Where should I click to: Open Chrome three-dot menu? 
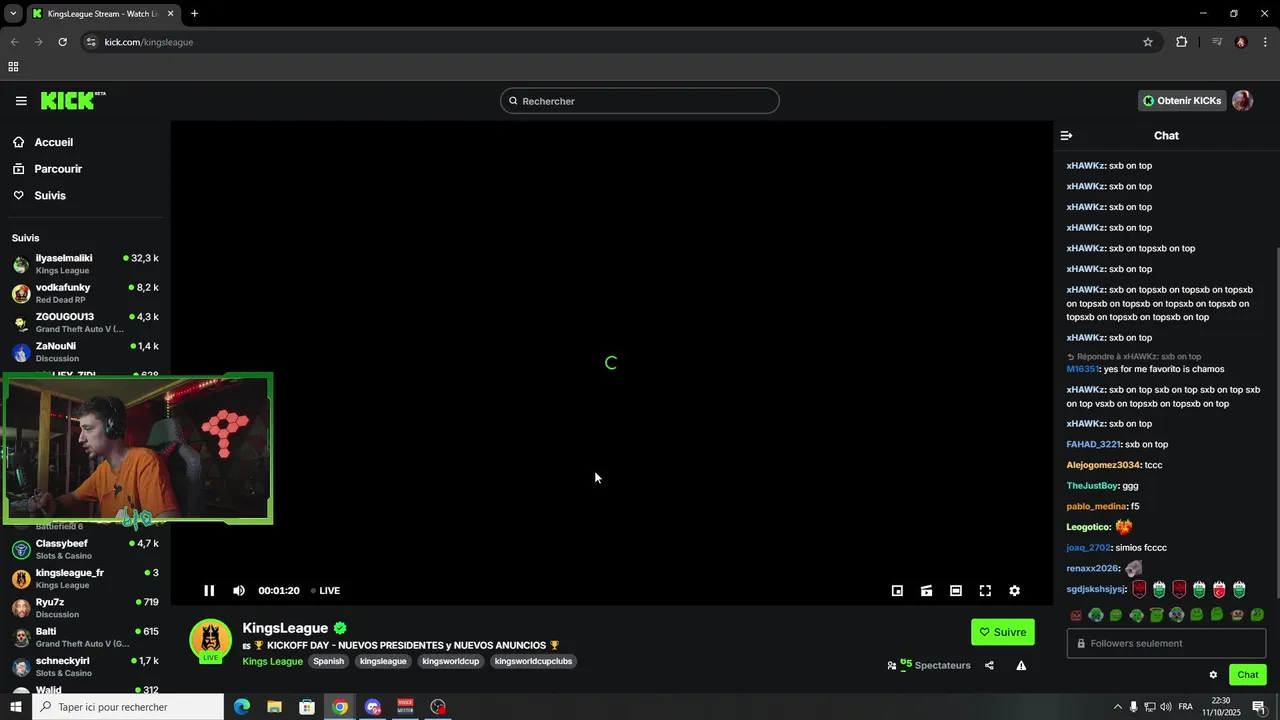point(1266,42)
